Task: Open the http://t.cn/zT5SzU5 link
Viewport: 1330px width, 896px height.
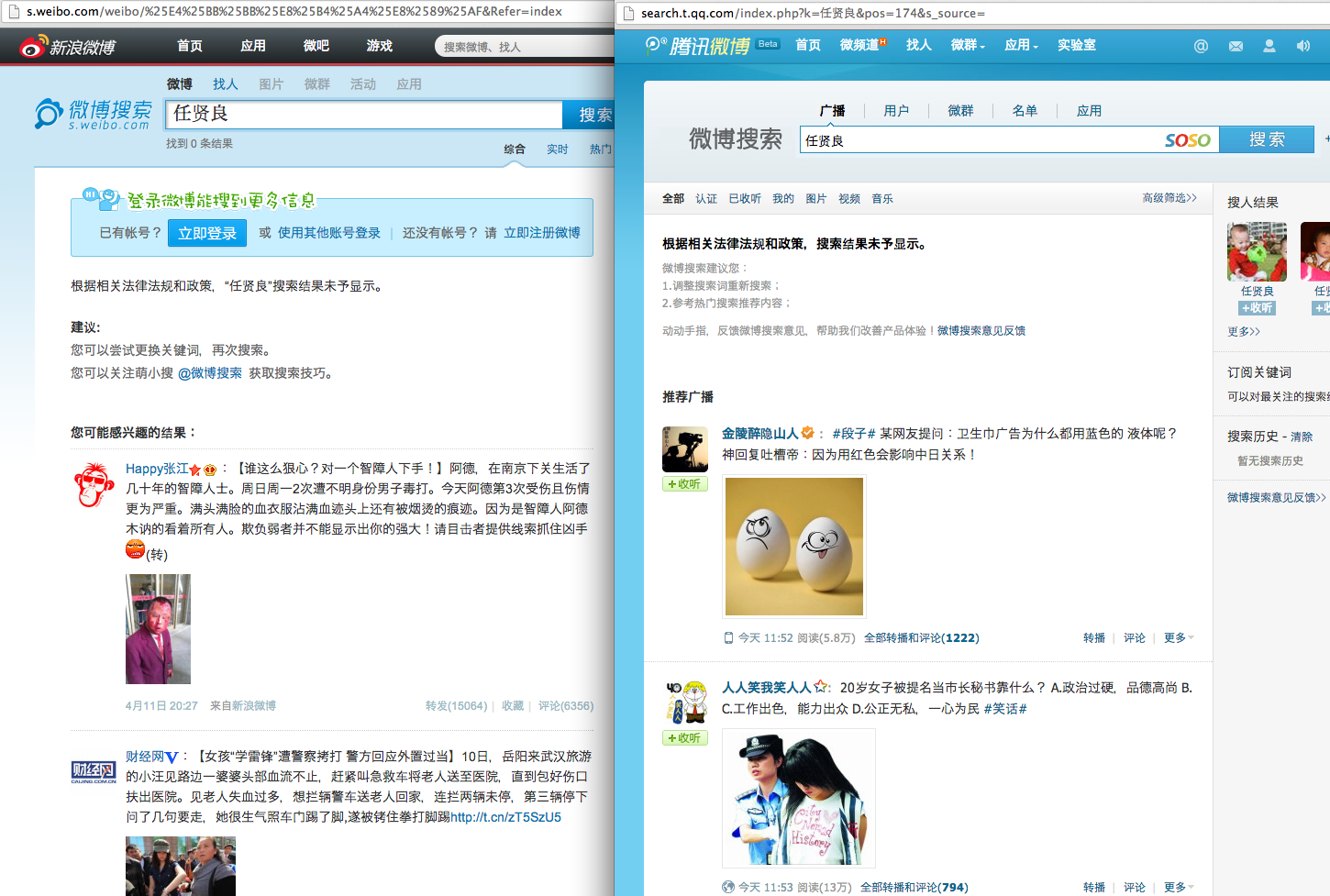Action: click(505, 817)
